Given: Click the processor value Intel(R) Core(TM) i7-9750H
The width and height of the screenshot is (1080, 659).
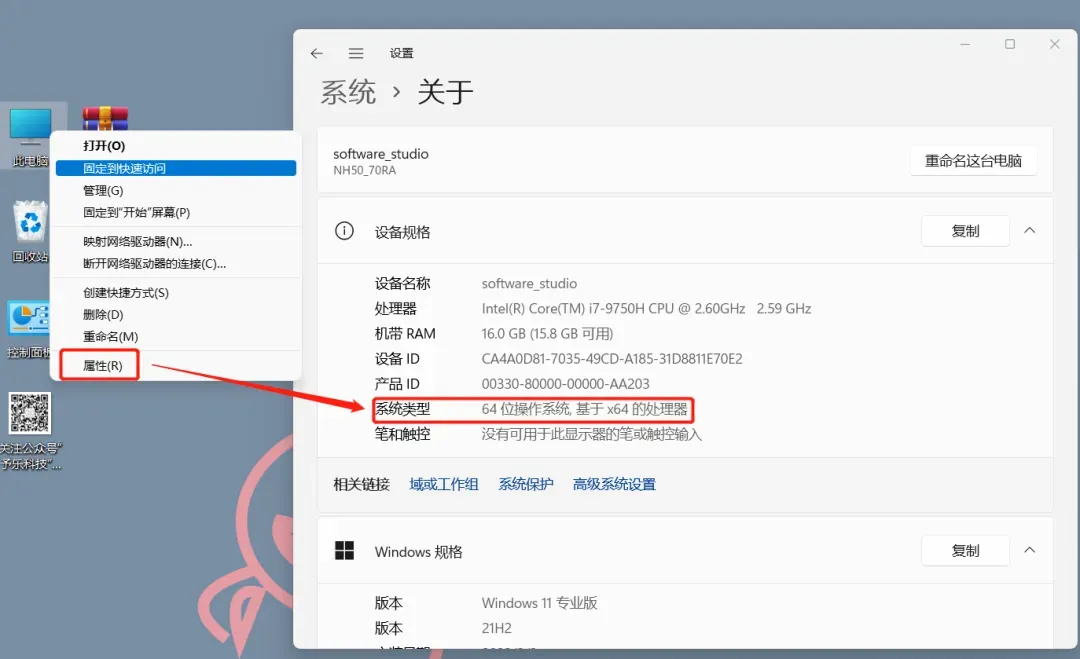Looking at the screenshot, I should coord(646,308).
